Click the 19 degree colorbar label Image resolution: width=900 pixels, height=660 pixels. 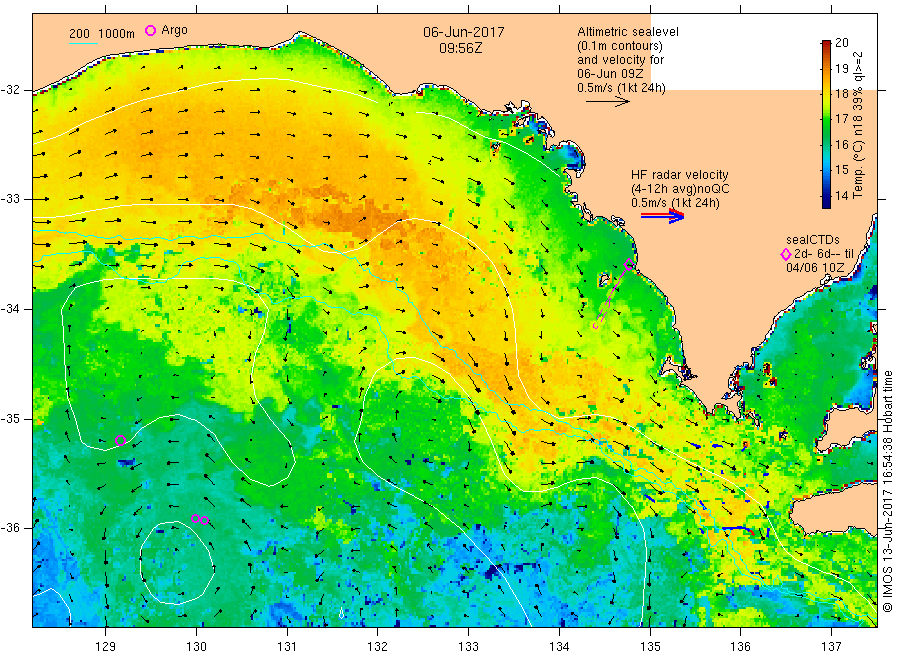[x=841, y=68]
